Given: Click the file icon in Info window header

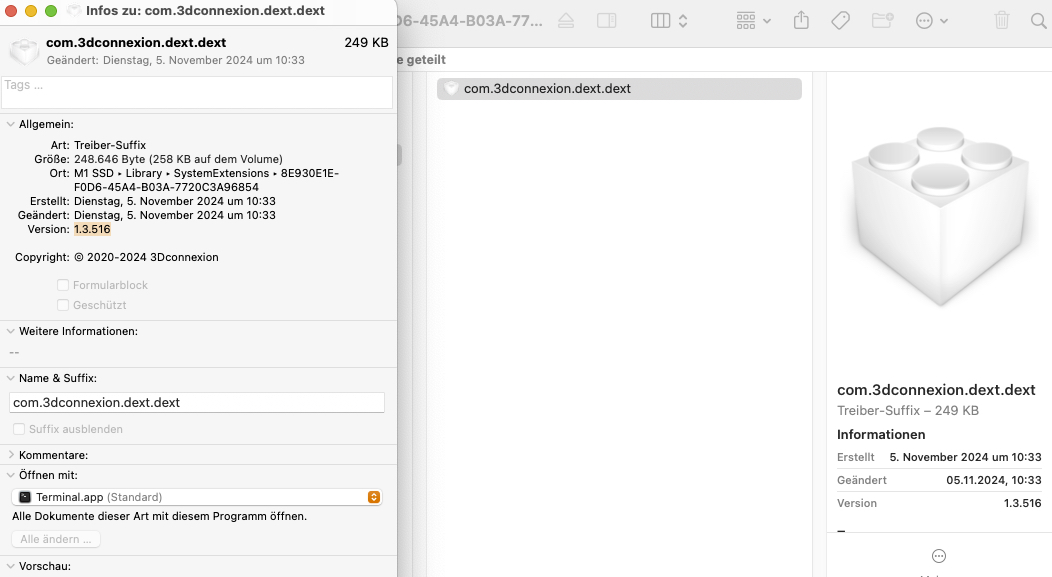Looking at the screenshot, I should pos(24,51).
